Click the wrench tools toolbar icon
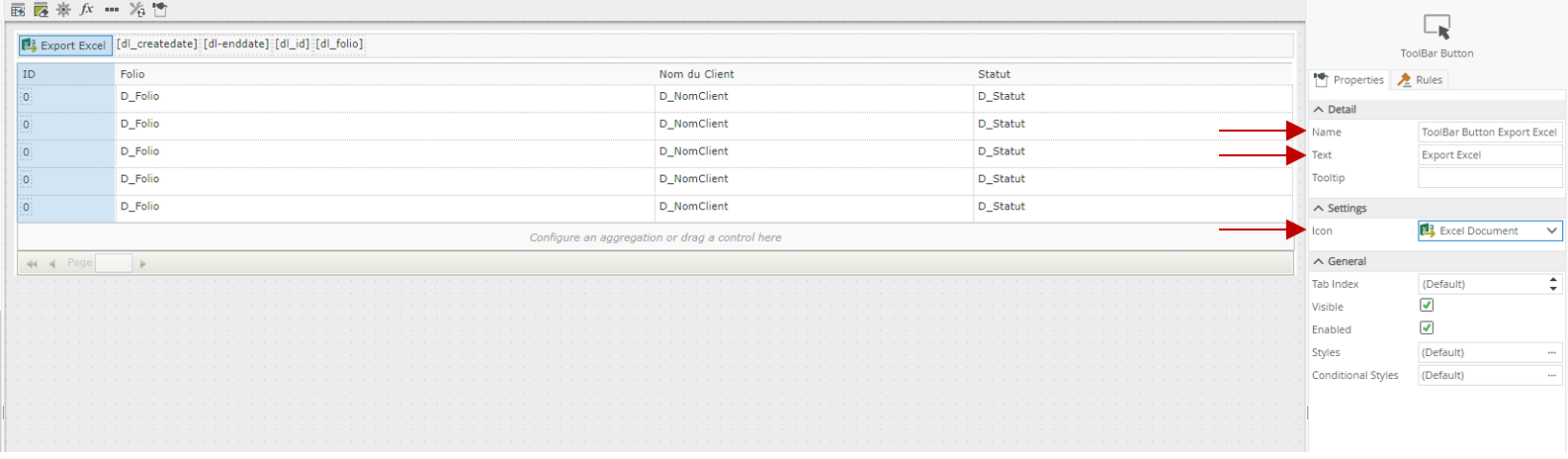 tap(136, 10)
